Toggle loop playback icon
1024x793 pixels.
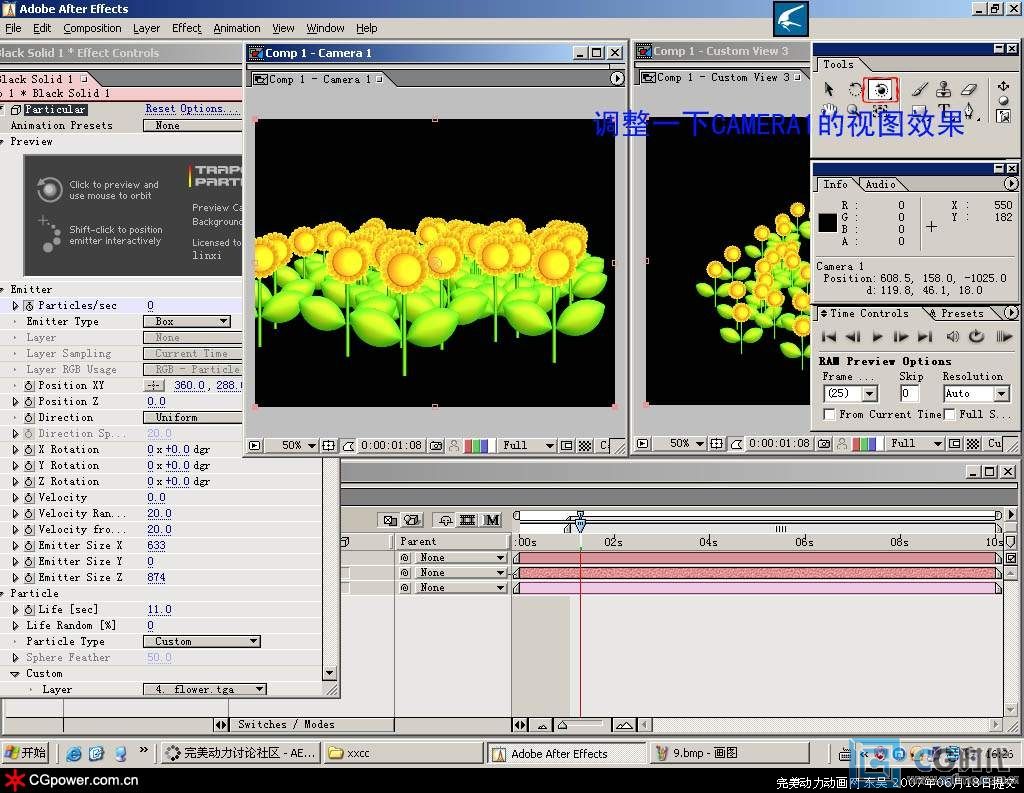(976, 337)
